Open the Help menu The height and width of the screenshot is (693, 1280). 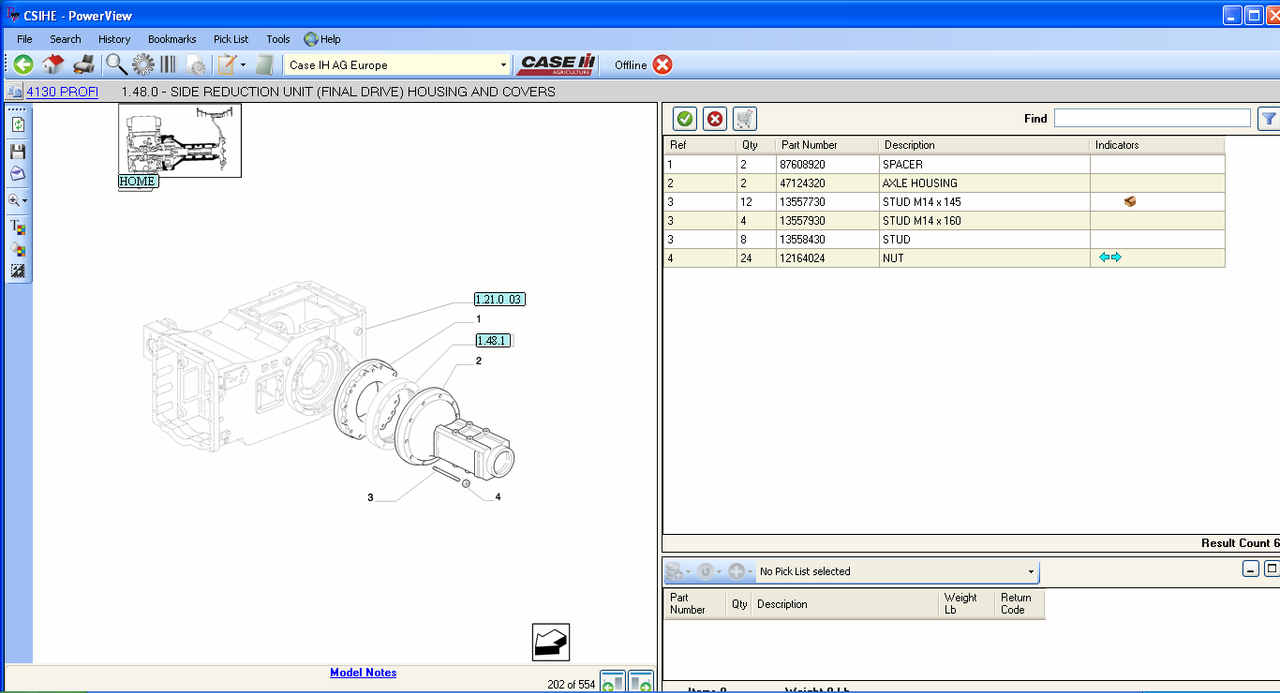coord(322,39)
